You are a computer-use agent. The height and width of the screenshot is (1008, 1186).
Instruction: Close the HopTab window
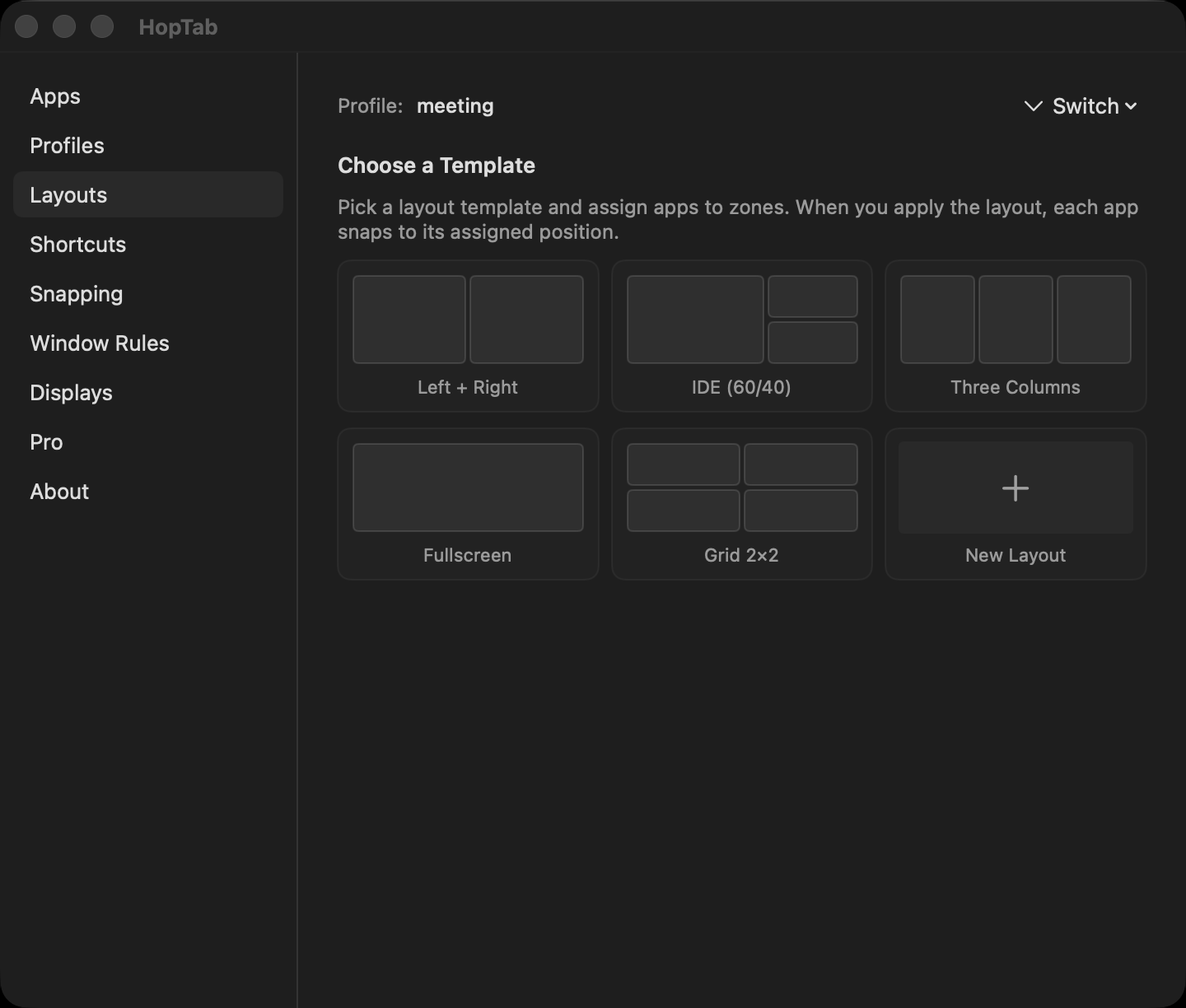[x=26, y=26]
